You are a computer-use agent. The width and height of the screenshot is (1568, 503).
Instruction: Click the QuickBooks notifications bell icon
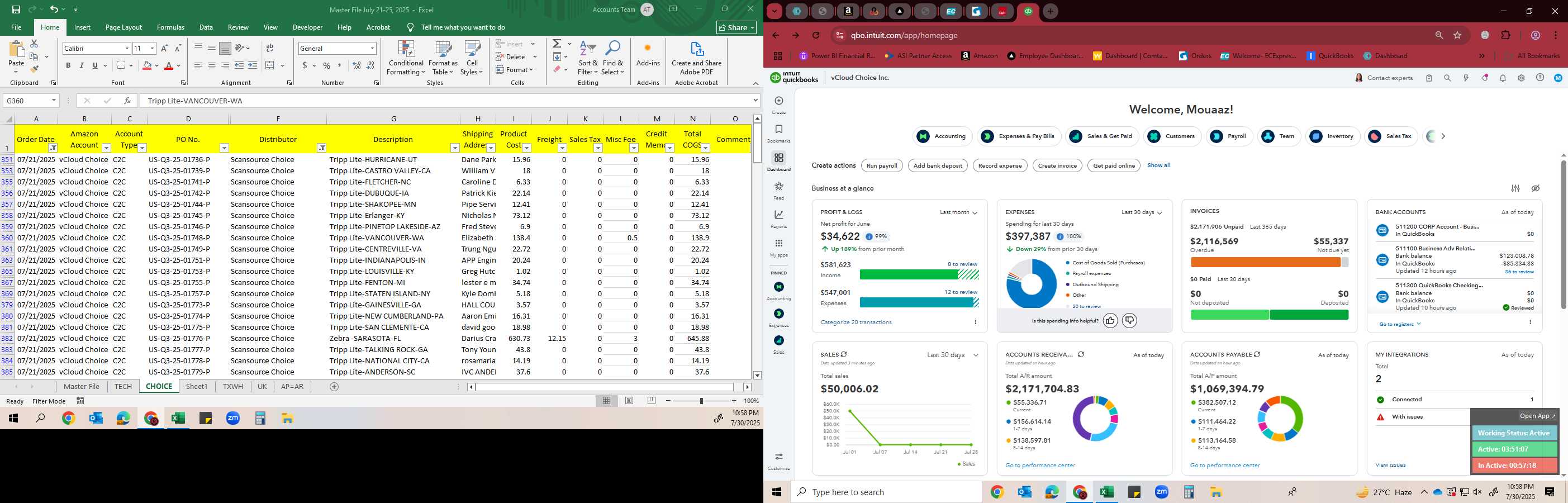(1503, 78)
